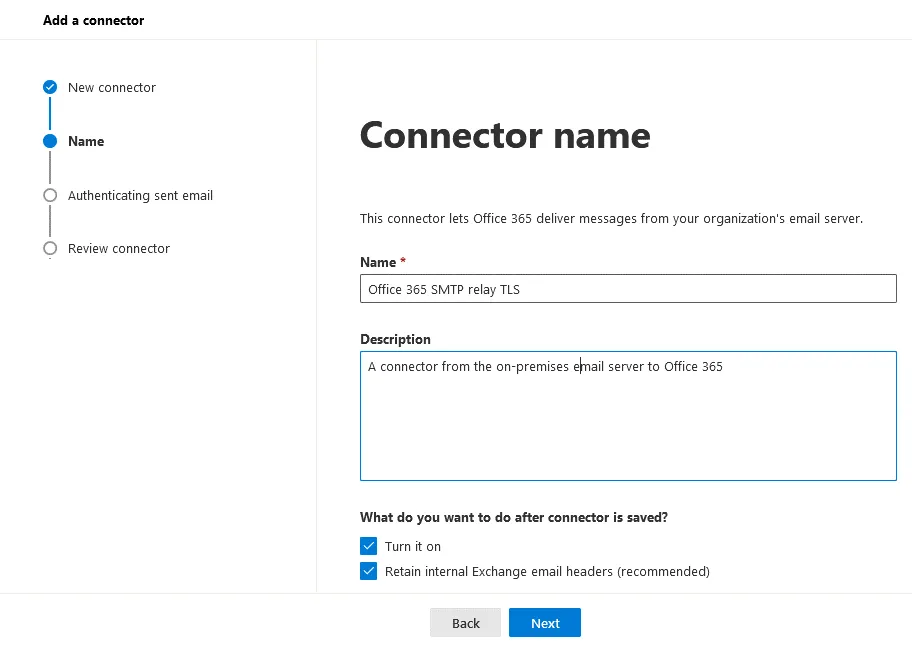Focus the connector Name text field

click(x=628, y=289)
